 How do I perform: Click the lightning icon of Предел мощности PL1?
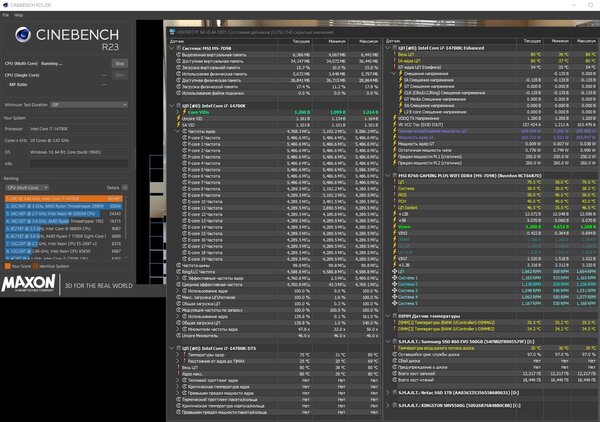395,156
